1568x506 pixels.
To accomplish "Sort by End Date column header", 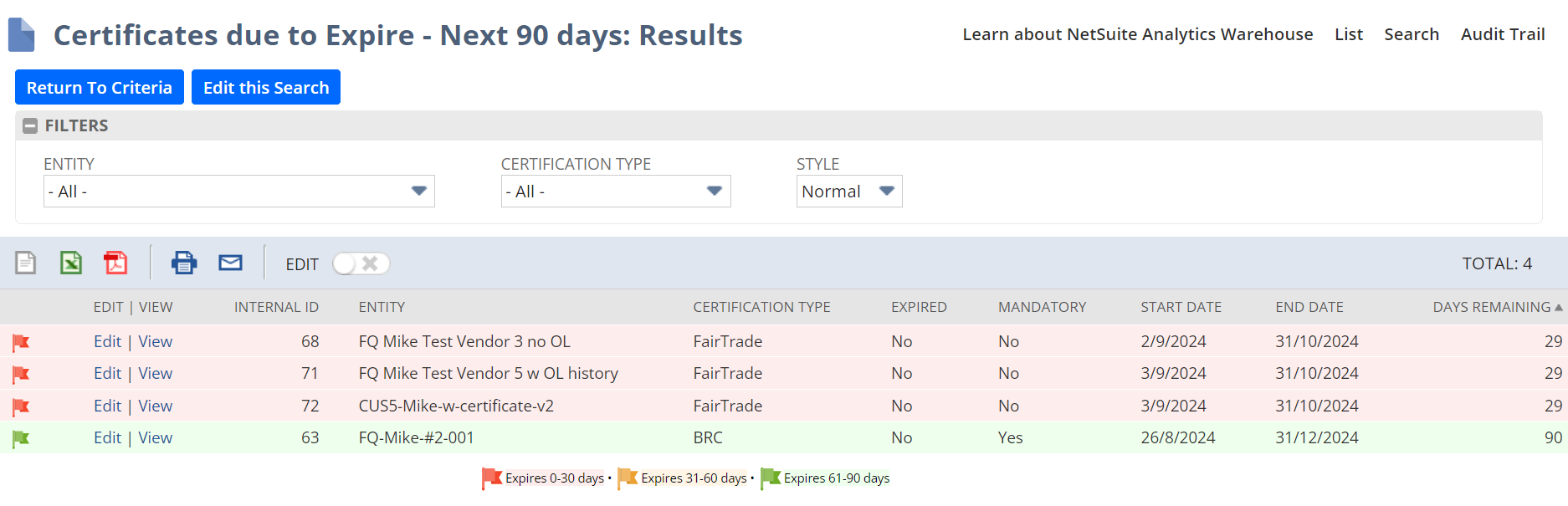I will point(1309,307).
